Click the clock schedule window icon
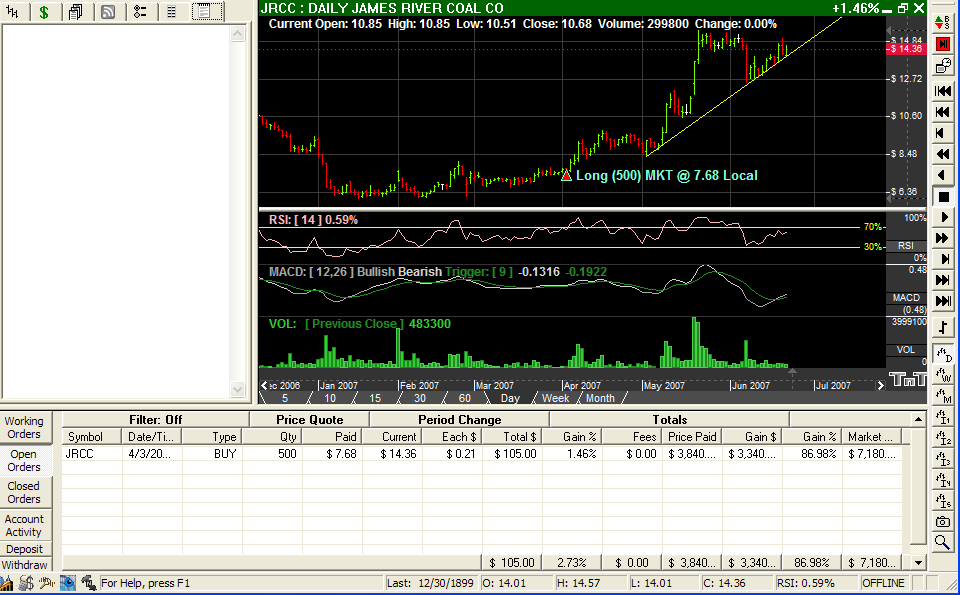960x595 pixels. pos(942,65)
